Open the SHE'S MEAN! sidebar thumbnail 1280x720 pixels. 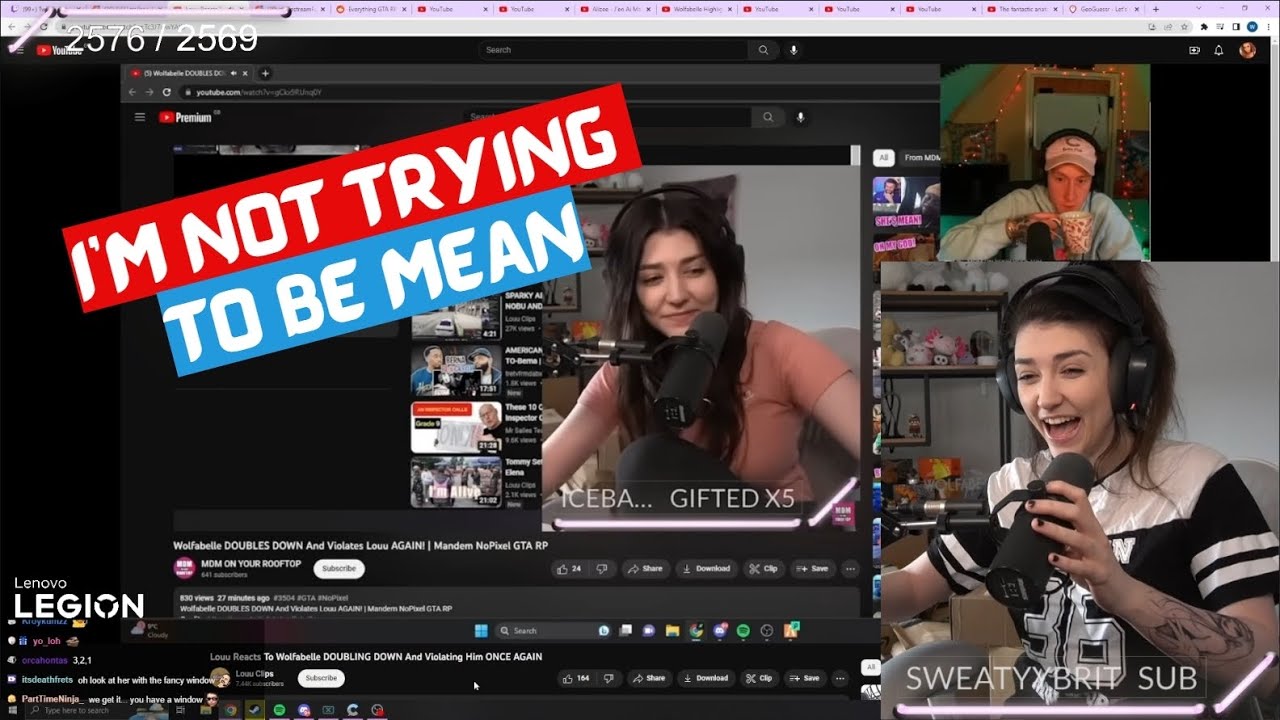(x=906, y=204)
